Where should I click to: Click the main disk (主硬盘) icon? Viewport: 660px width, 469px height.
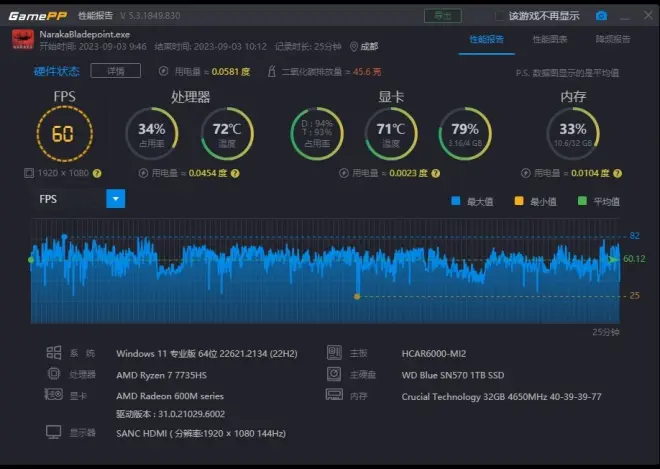(334, 374)
